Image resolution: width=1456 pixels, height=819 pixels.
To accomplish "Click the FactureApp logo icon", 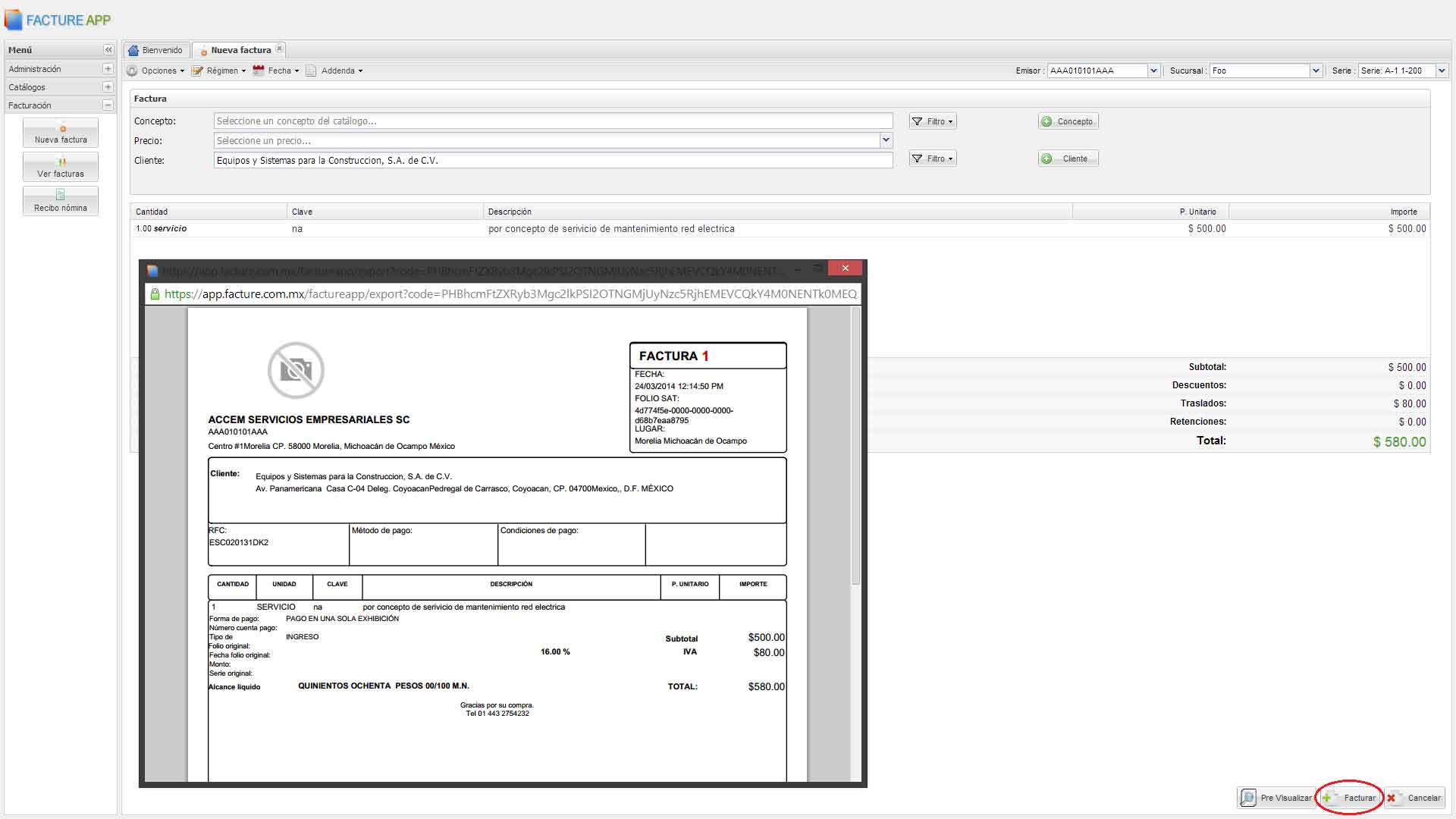I will [x=13, y=20].
